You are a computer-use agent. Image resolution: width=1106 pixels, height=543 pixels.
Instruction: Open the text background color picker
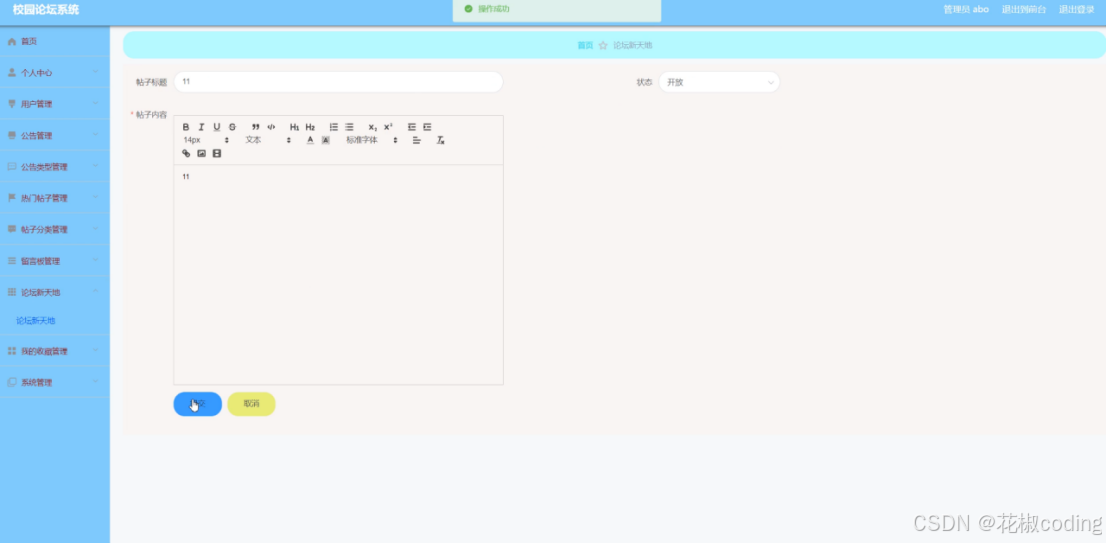tap(325, 140)
